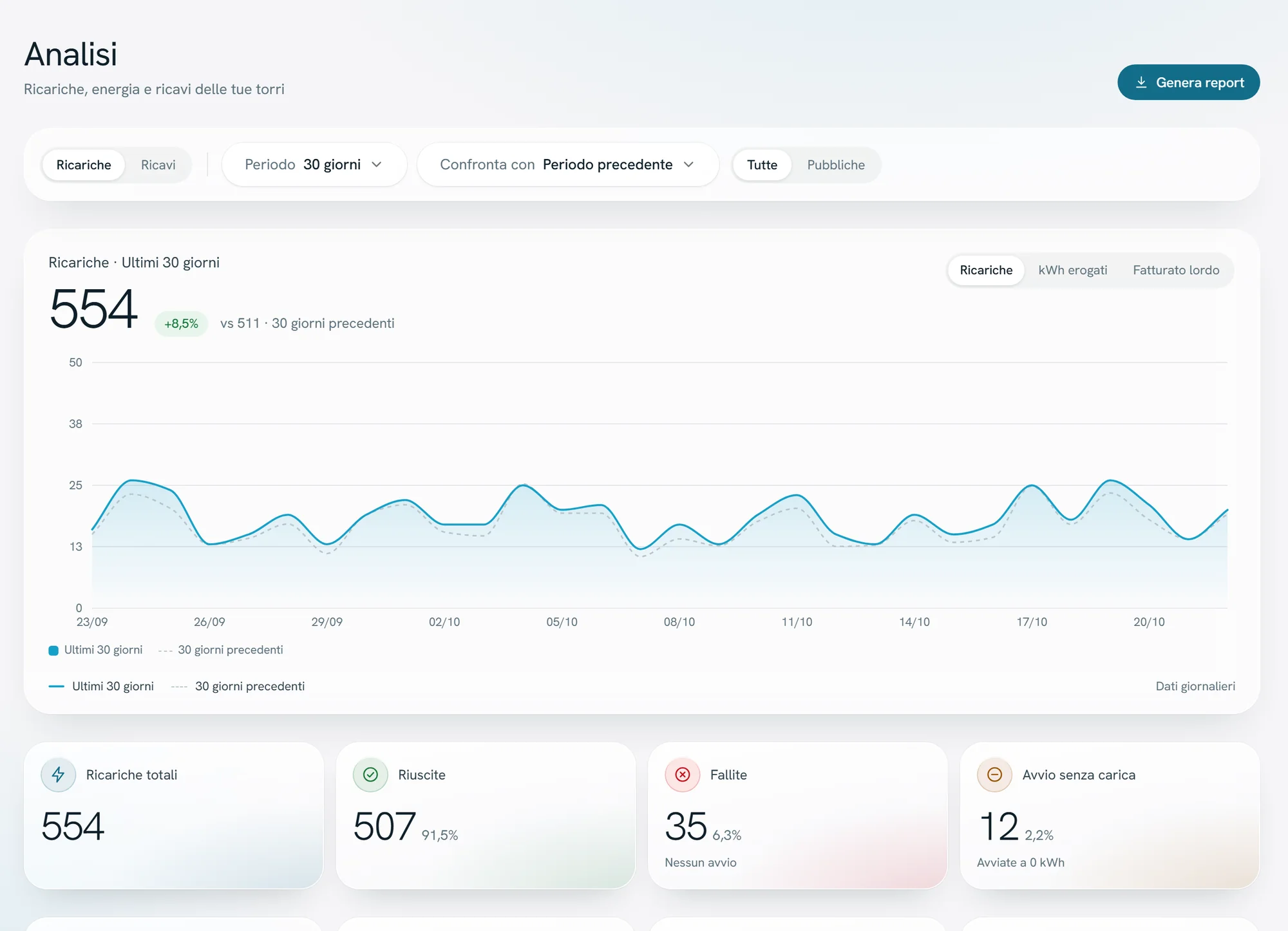
Task: Click the 'Dati giornalieri' label
Action: click(x=1195, y=686)
